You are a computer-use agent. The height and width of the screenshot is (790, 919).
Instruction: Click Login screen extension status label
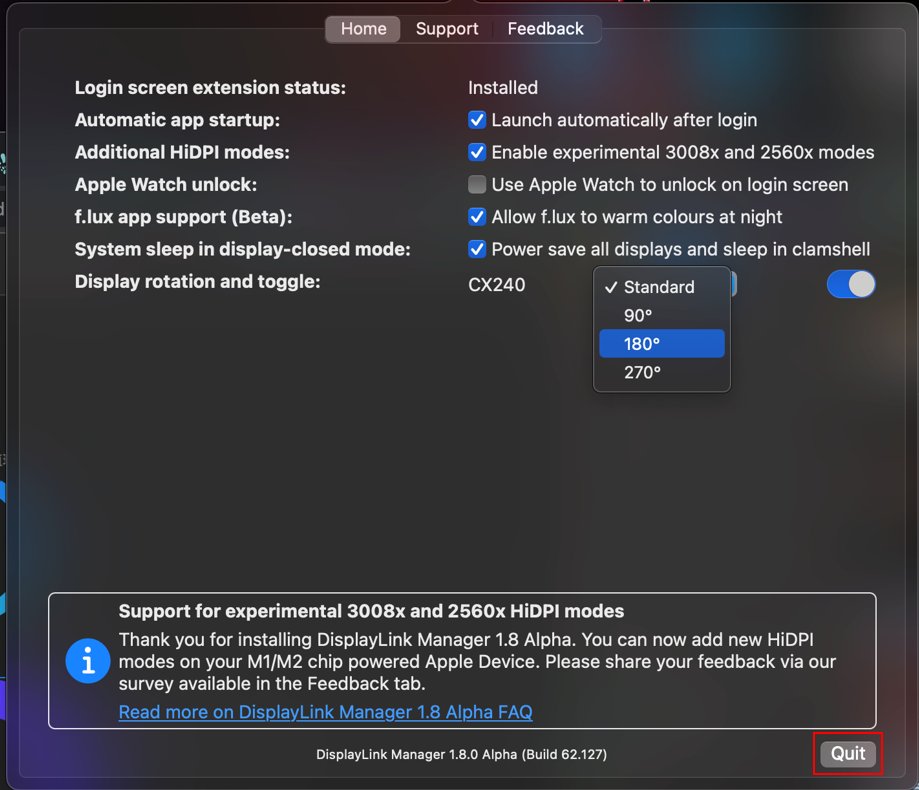tap(210, 88)
